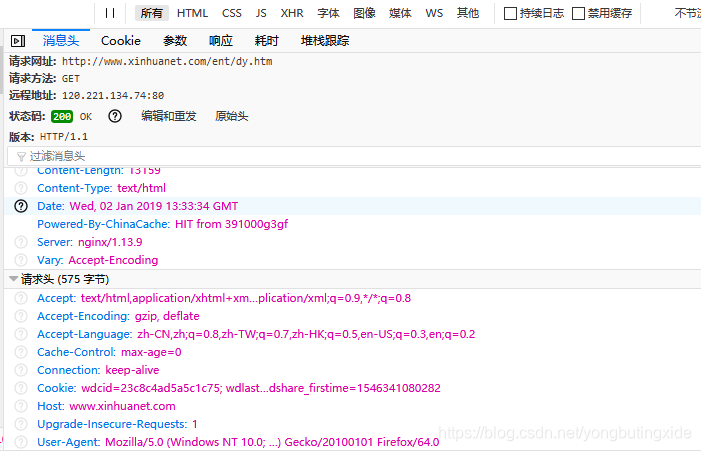Image resolution: width=701 pixels, height=451 pixels.
Task: Click the 200 status code badge
Action: click(x=62, y=117)
